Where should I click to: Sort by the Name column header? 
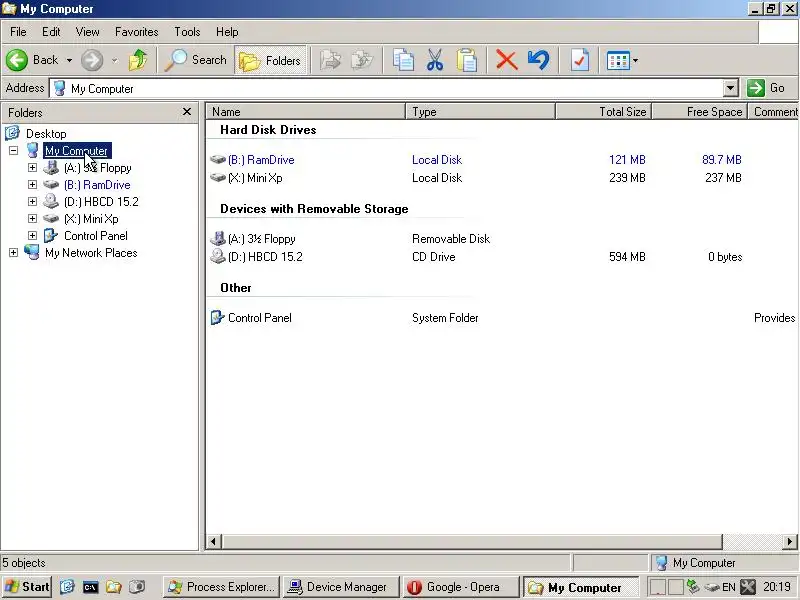pyautogui.click(x=305, y=112)
